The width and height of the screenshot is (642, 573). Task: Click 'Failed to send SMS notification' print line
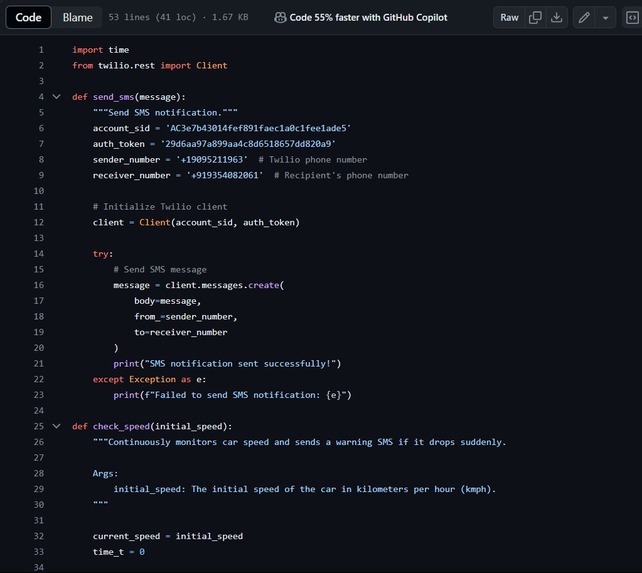pos(232,395)
